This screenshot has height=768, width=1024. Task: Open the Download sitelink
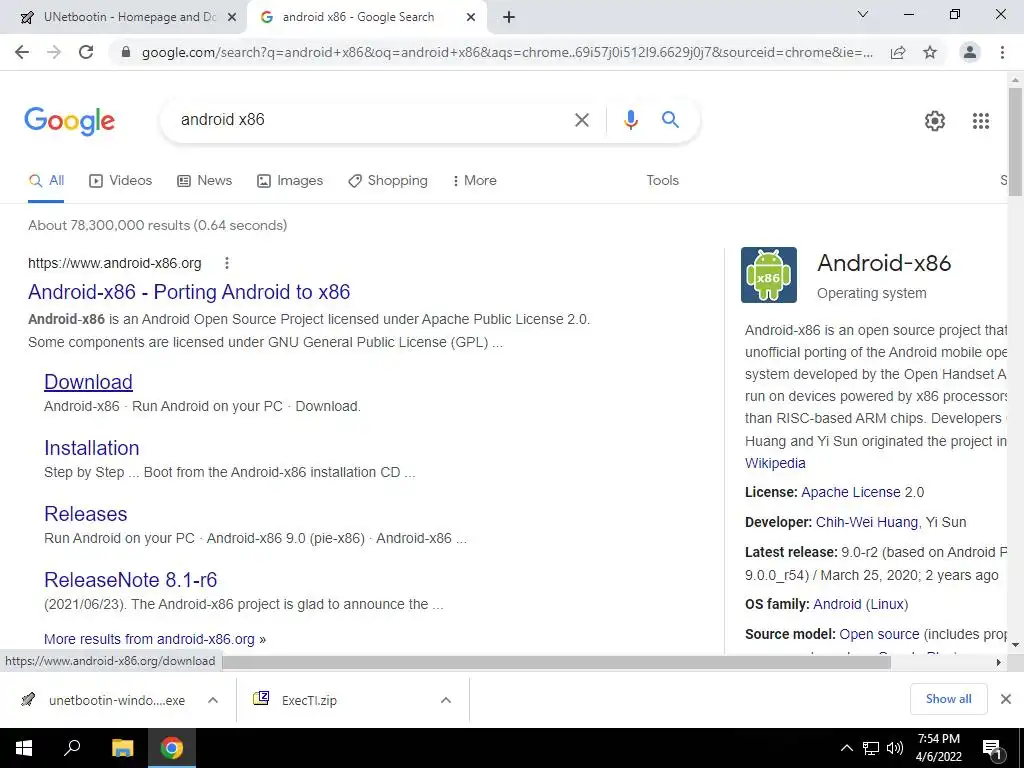pyautogui.click(x=88, y=382)
